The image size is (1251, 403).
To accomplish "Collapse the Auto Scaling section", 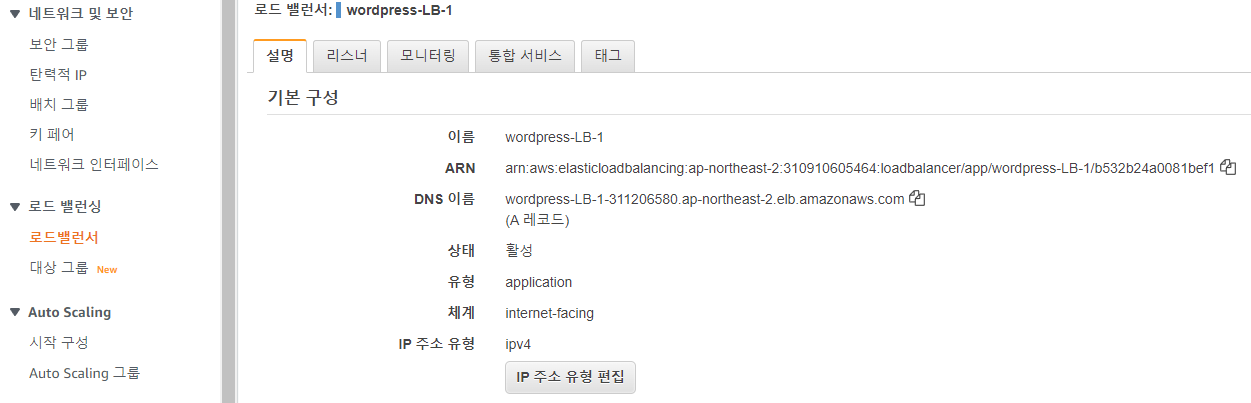I will [x=15, y=312].
